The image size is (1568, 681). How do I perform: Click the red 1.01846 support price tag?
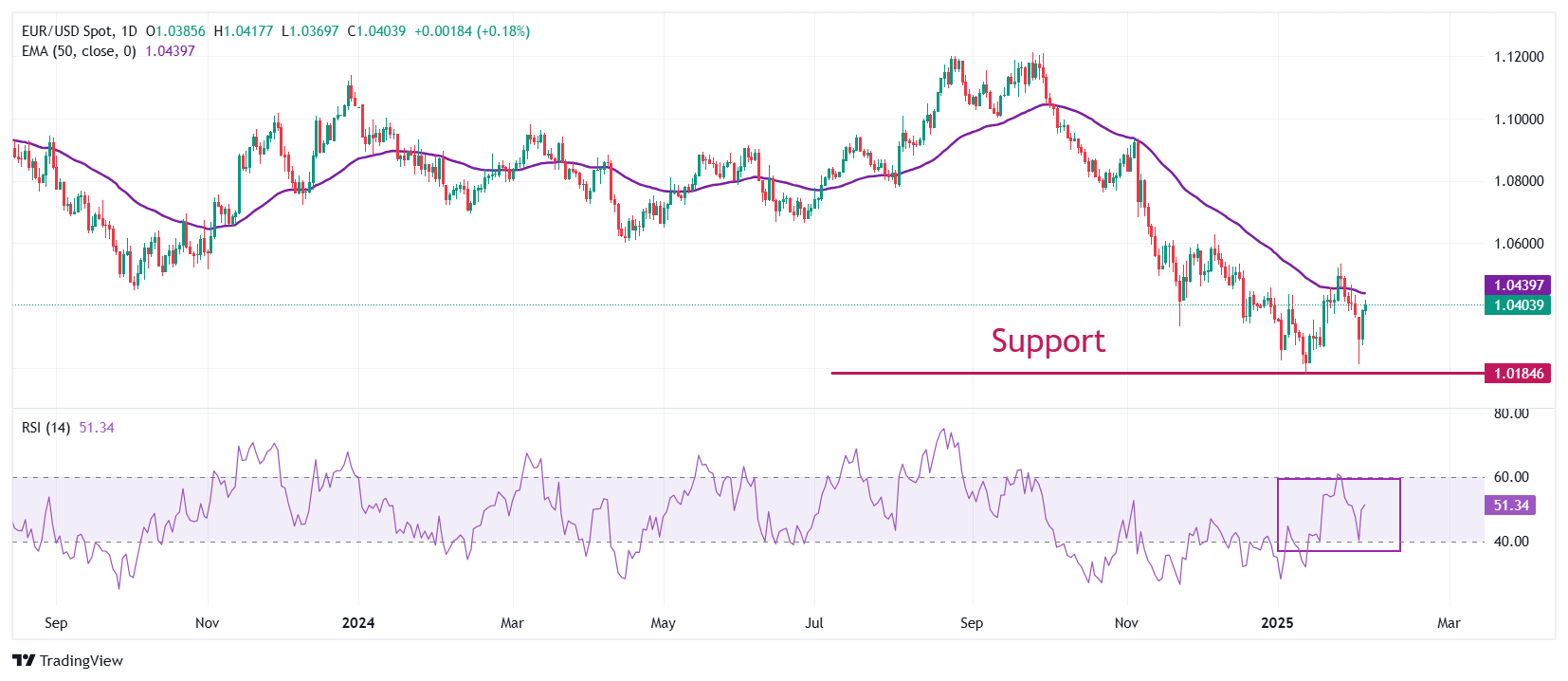coord(1519,374)
